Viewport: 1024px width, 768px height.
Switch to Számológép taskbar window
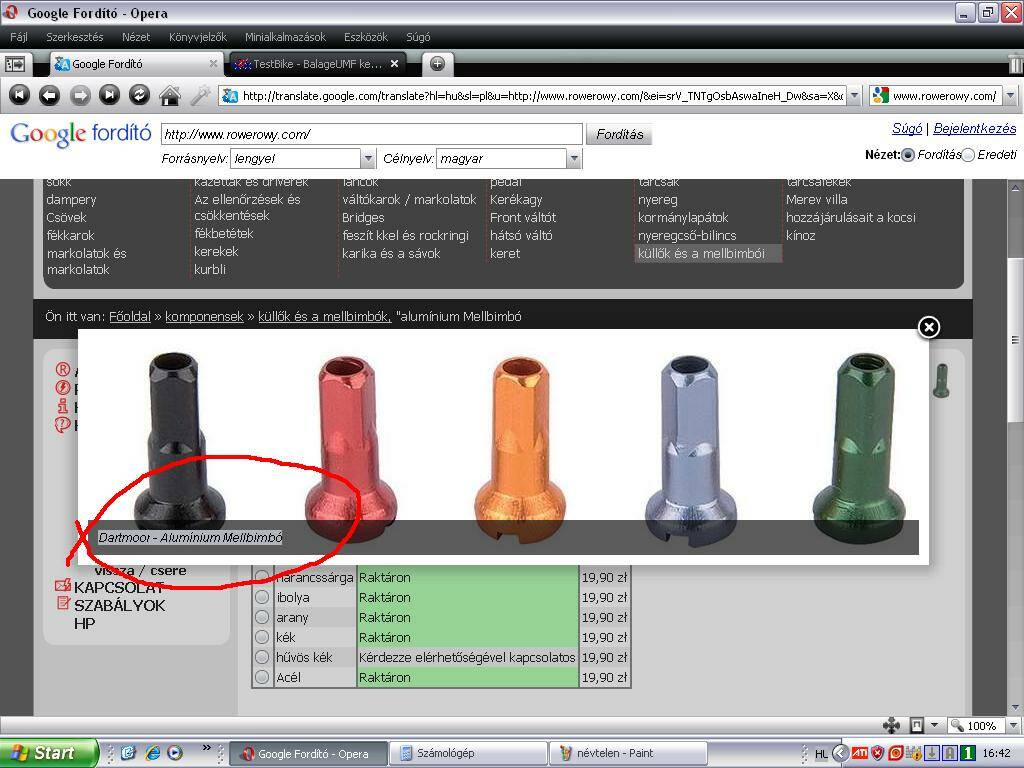[x=468, y=753]
